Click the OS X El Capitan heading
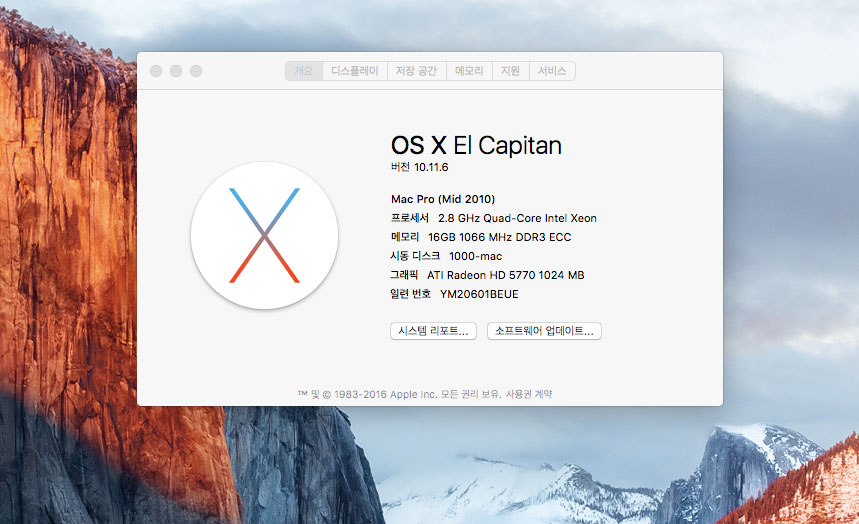Image resolution: width=859 pixels, height=524 pixels. coord(476,145)
